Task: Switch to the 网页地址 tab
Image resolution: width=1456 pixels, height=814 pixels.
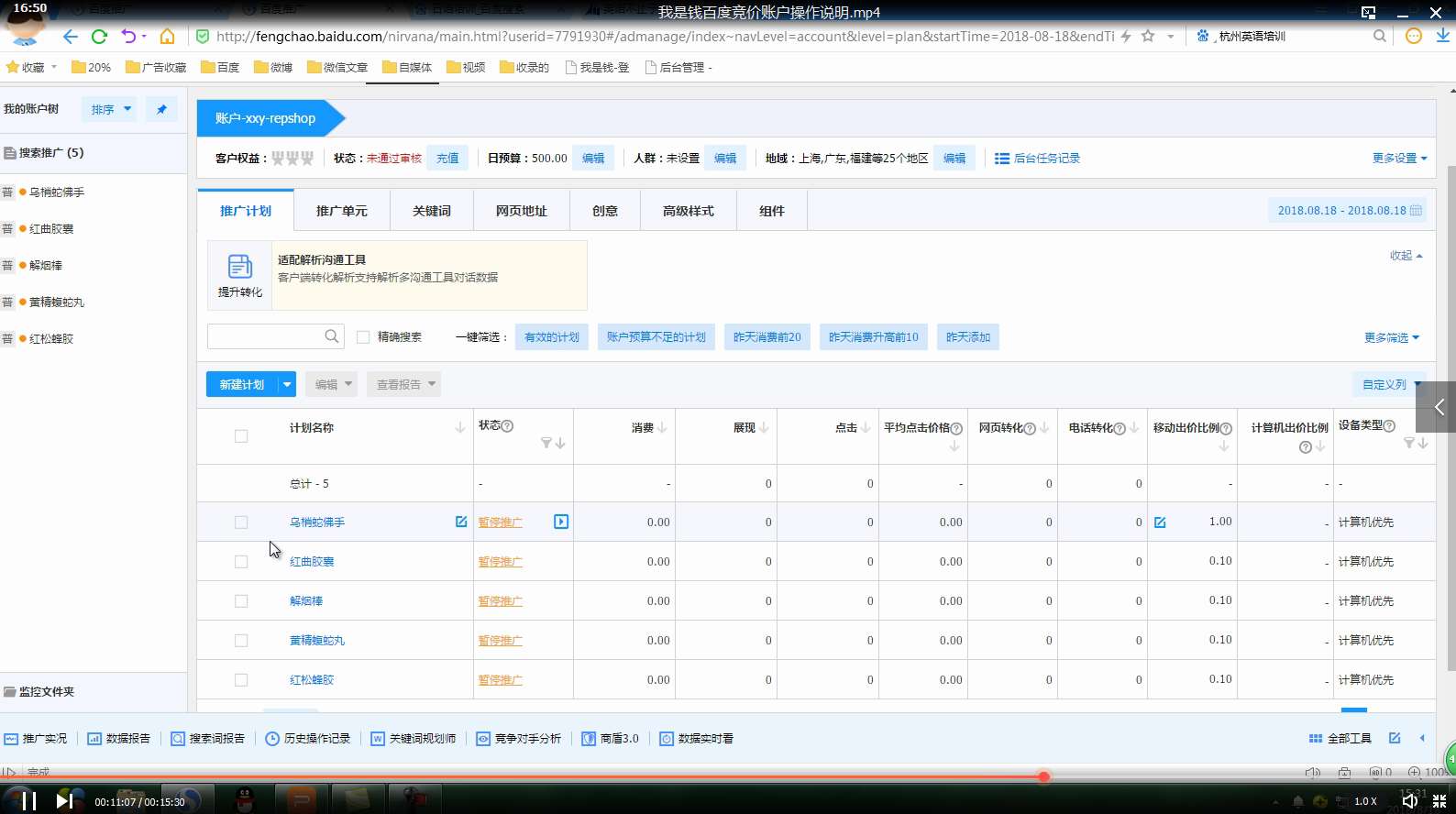Action: (522, 211)
